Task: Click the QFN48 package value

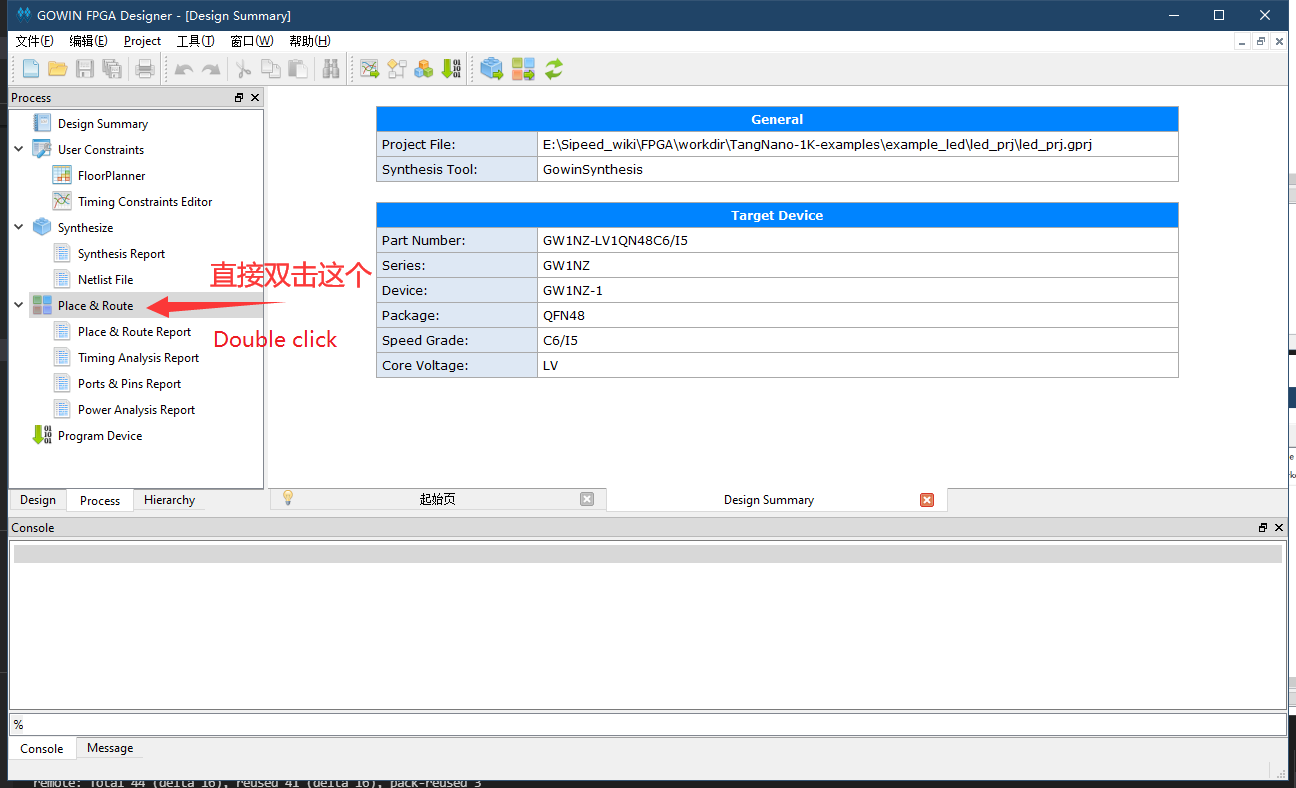Action: pyautogui.click(x=563, y=315)
